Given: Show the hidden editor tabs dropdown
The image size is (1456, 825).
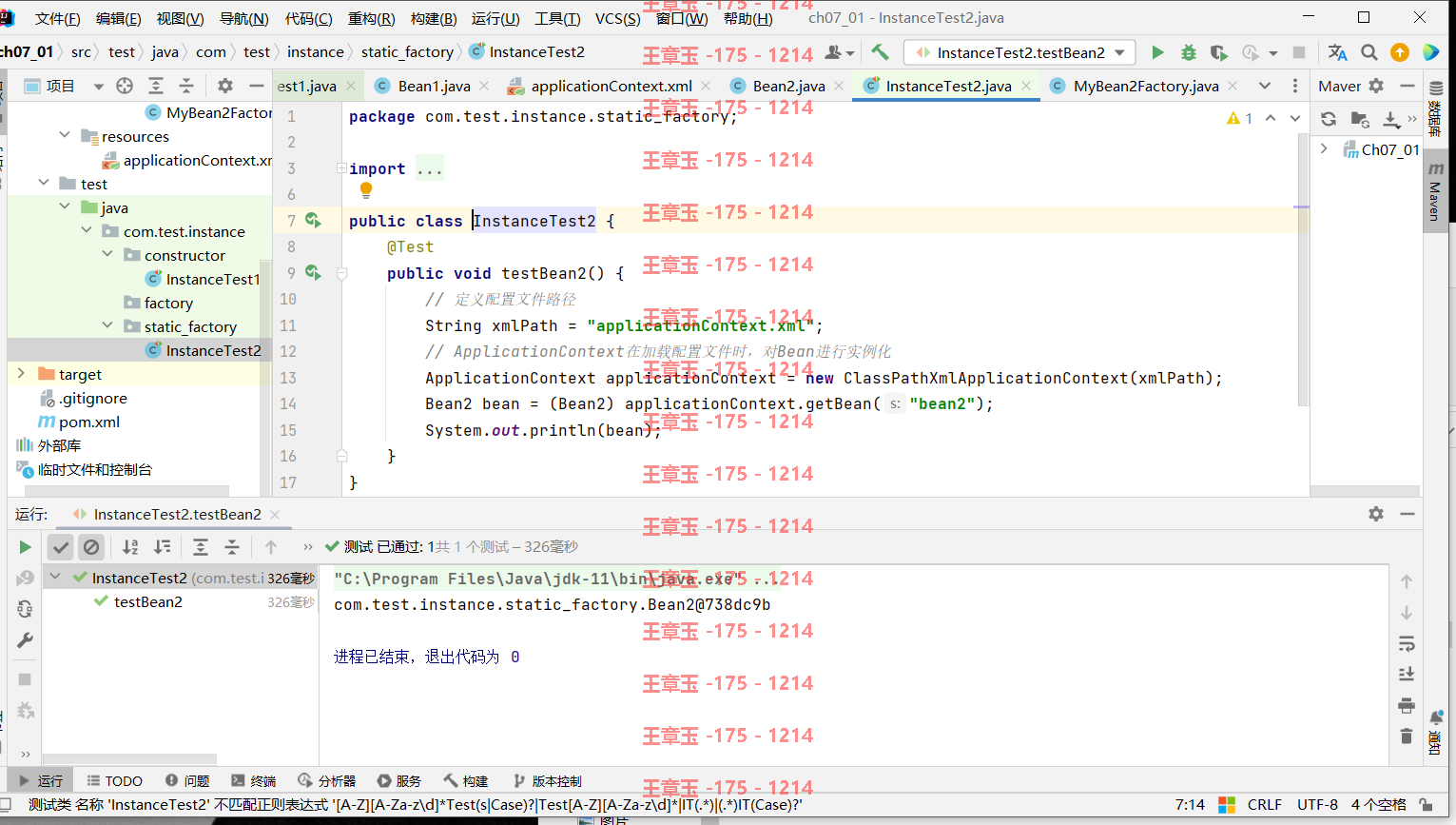Looking at the screenshot, I should (1264, 86).
